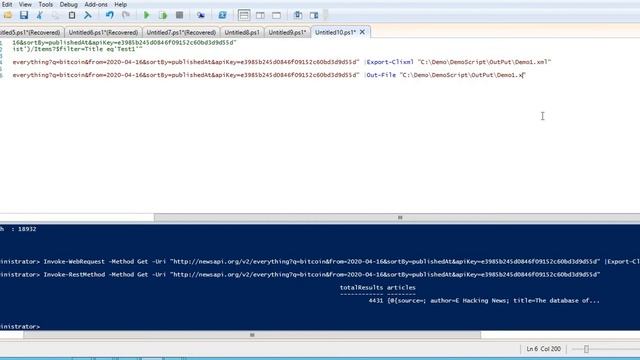640x360 pixels.
Task: Switch to Untitled9.ps1 tab
Action: pos(287,32)
